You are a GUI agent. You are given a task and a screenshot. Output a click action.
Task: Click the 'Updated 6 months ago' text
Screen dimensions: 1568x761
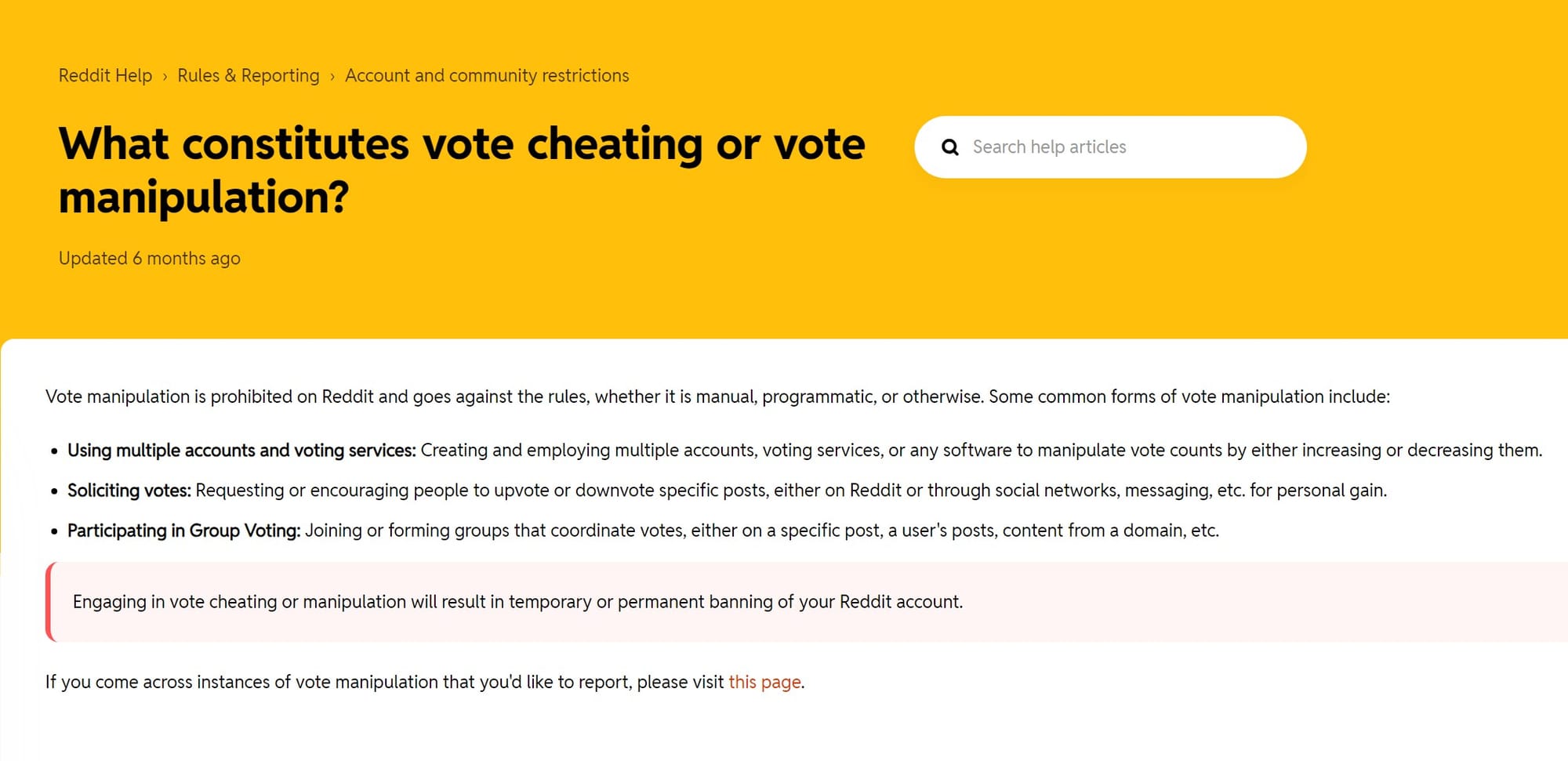coord(149,259)
